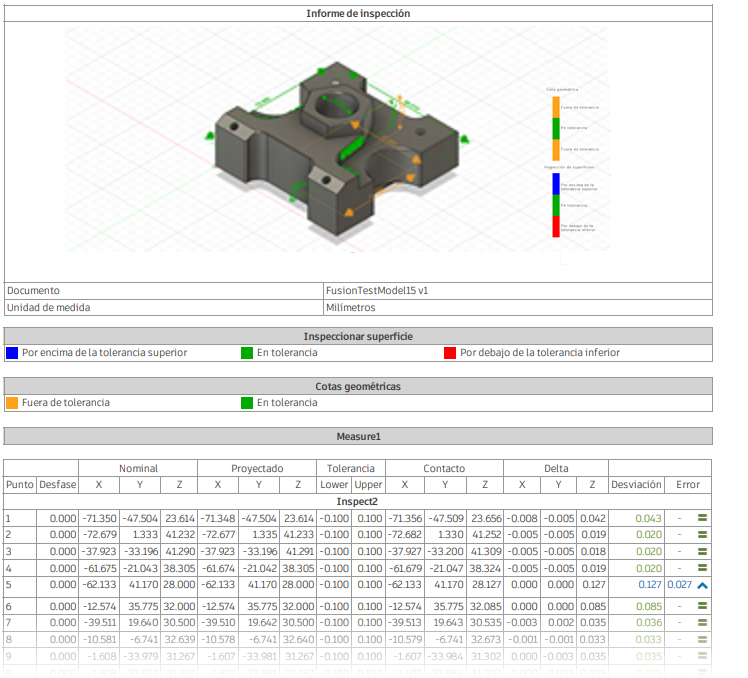This screenshot has height=678, width=748.
Task: Click the 'Upper' tolerance column header
Action: coord(368,484)
